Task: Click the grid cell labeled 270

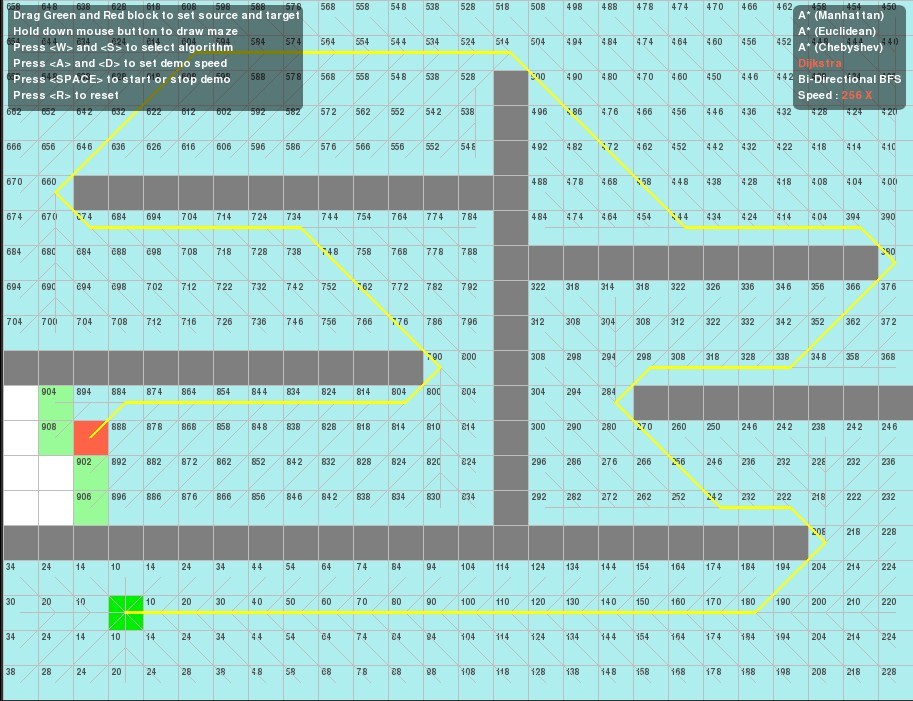Action: pos(650,438)
